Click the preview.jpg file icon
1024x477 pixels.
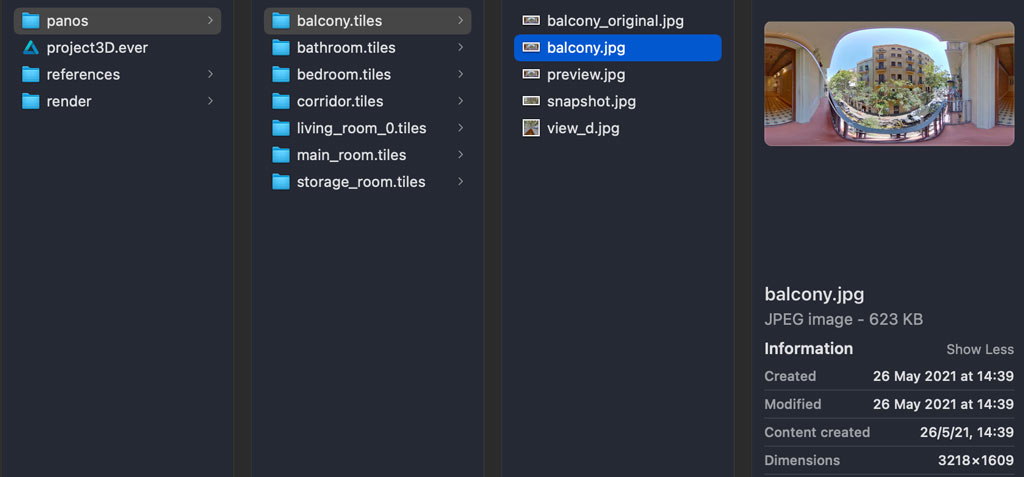click(x=531, y=75)
